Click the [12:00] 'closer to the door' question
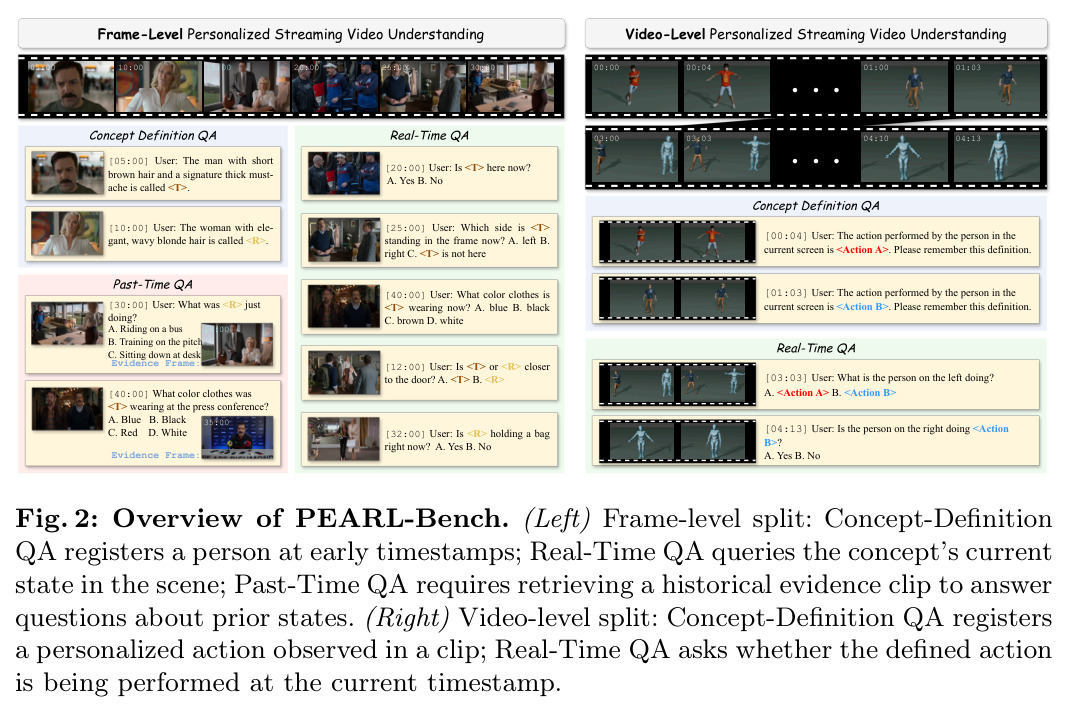 tap(467, 373)
